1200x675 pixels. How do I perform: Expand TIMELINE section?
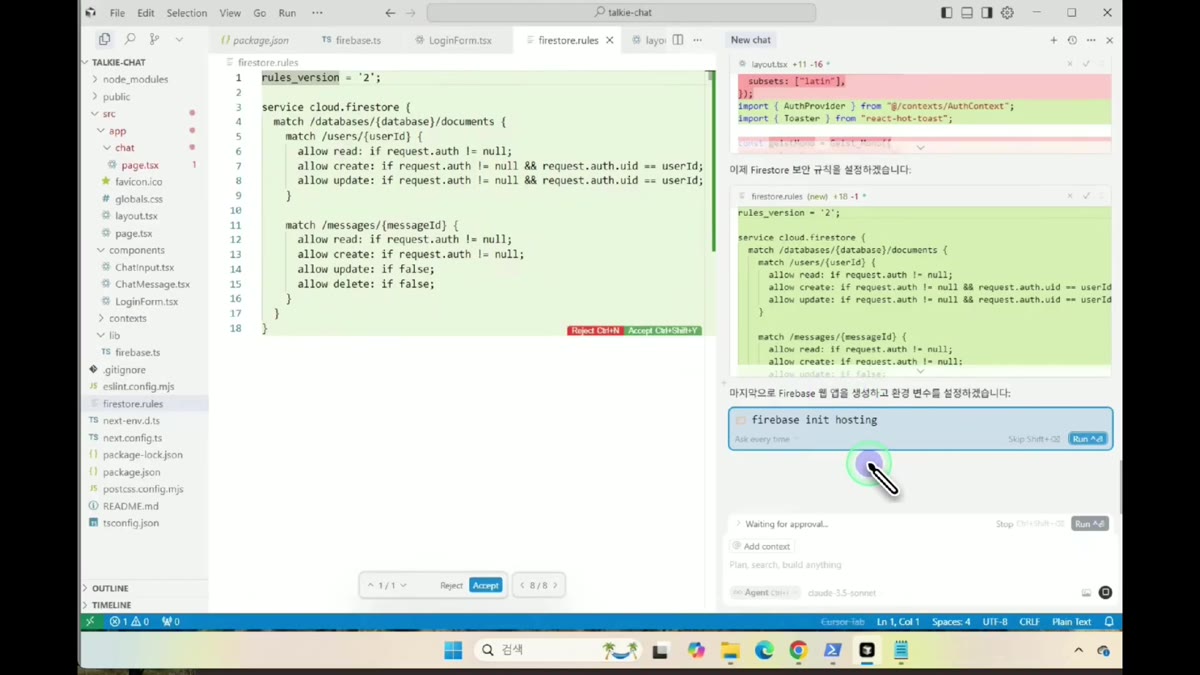tap(144, 605)
